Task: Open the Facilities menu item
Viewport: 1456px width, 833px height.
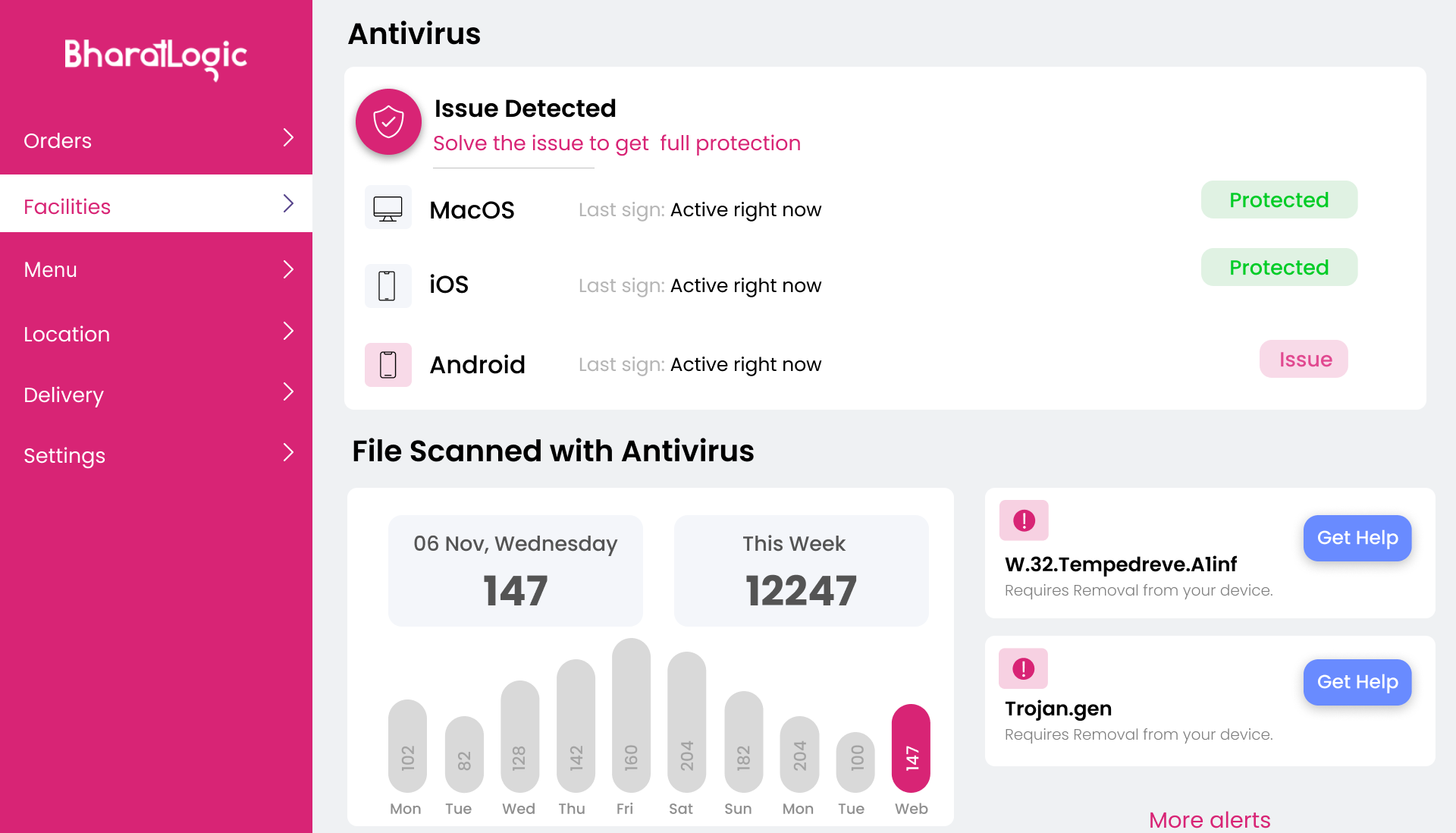Action: [67, 206]
